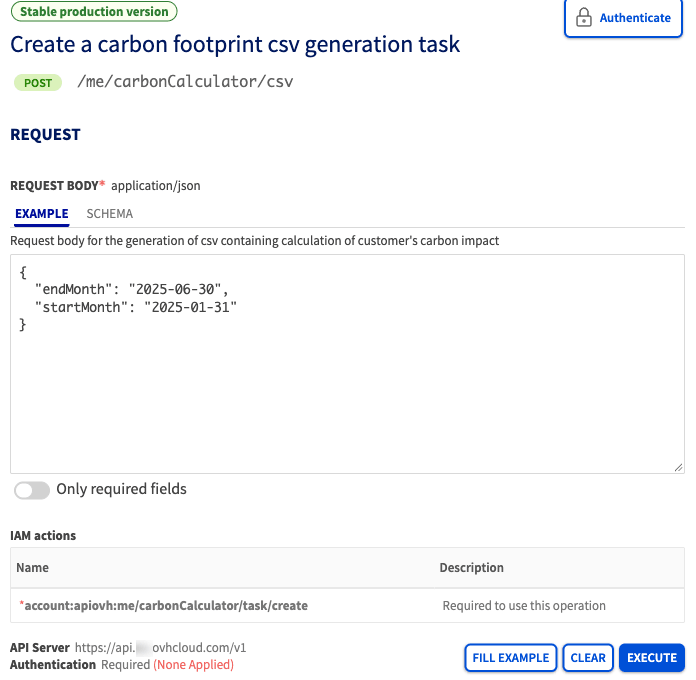Click the FILL EXAMPLE button
The width and height of the screenshot is (696, 680).
coord(510,657)
